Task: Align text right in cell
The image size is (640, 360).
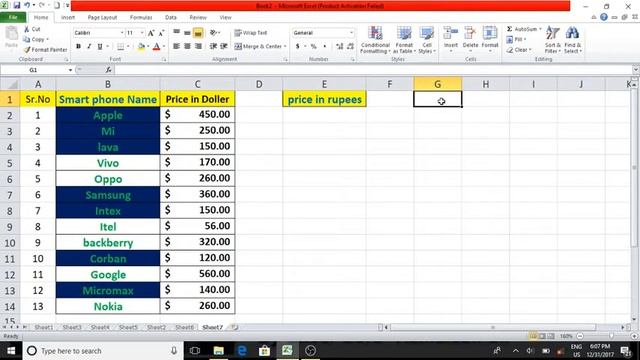Action: pyautogui.click(x=198, y=47)
